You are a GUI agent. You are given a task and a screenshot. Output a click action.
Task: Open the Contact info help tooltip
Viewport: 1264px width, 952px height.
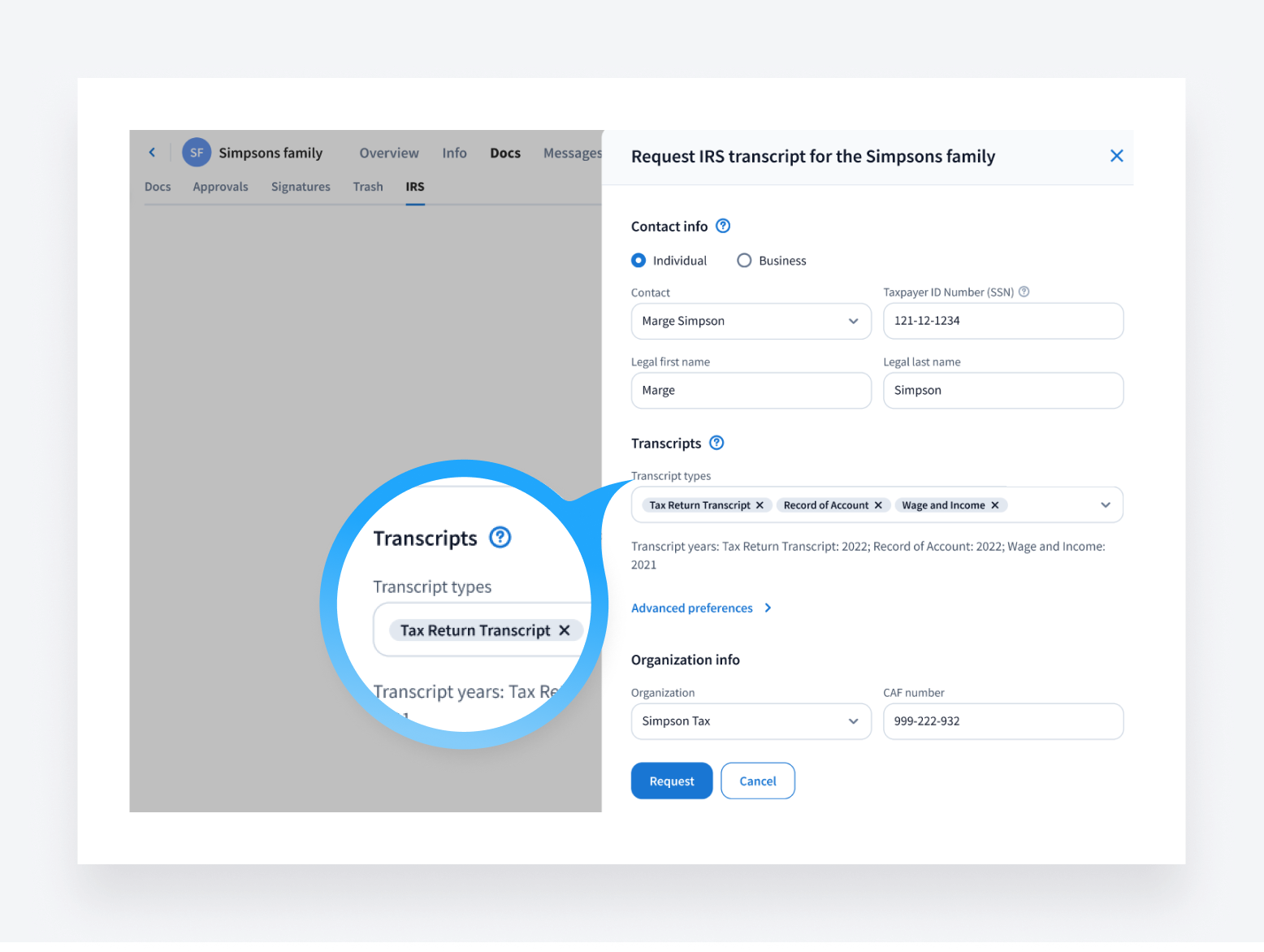[x=722, y=226]
